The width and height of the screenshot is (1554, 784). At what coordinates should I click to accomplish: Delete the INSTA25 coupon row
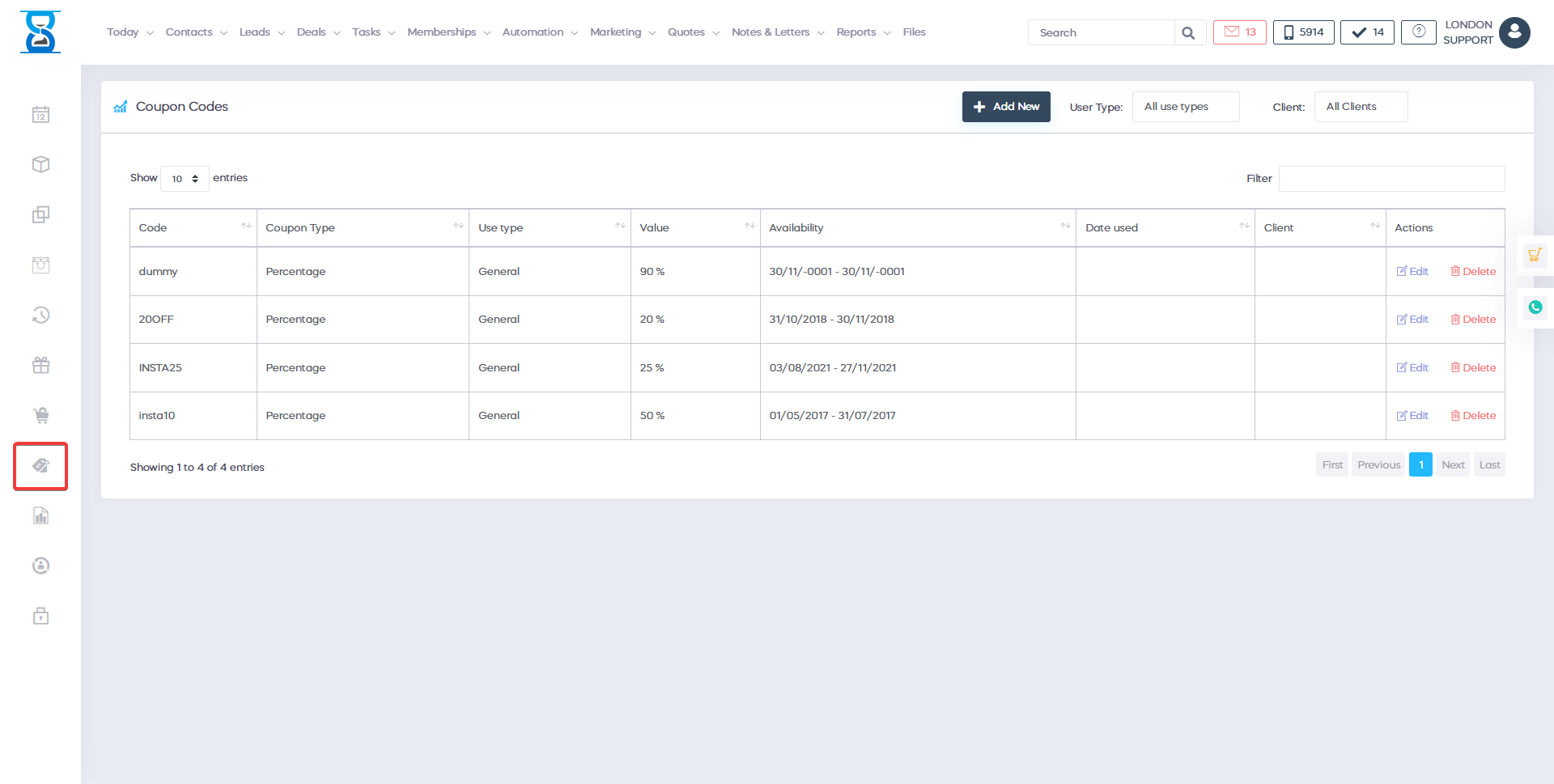tap(1473, 368)
